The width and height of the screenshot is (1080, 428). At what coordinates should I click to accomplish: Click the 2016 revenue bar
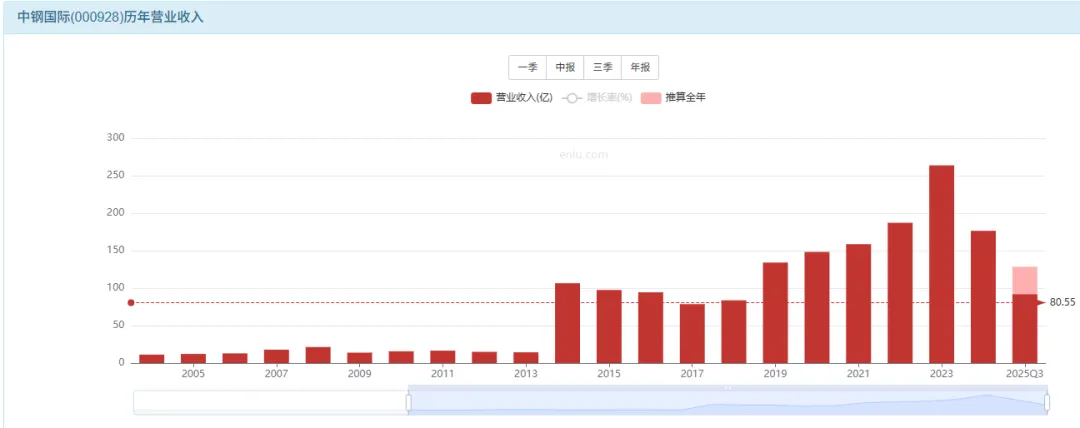651,327
